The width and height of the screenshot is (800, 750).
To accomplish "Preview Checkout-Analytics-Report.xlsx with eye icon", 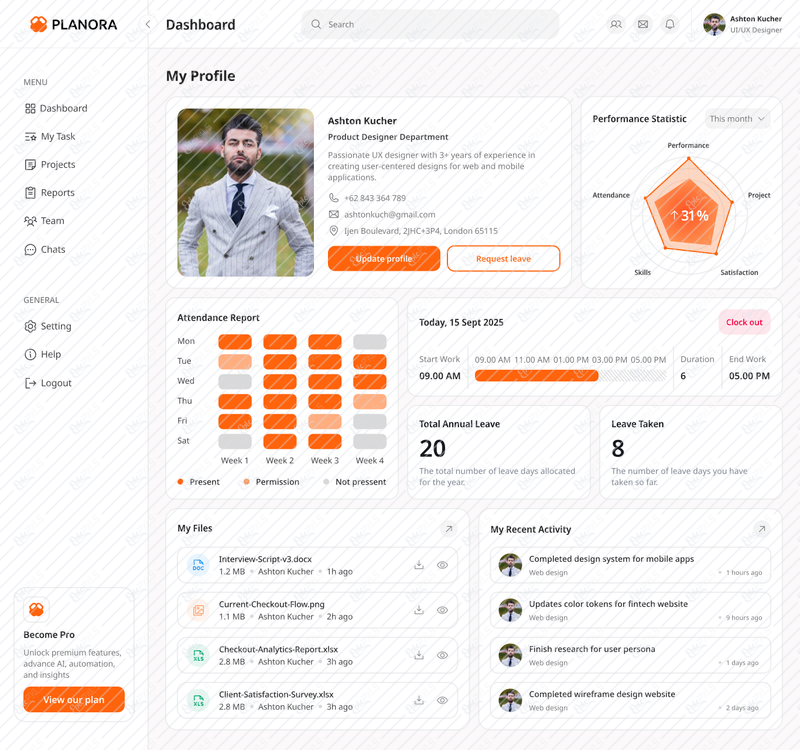I will click(442, 655).
